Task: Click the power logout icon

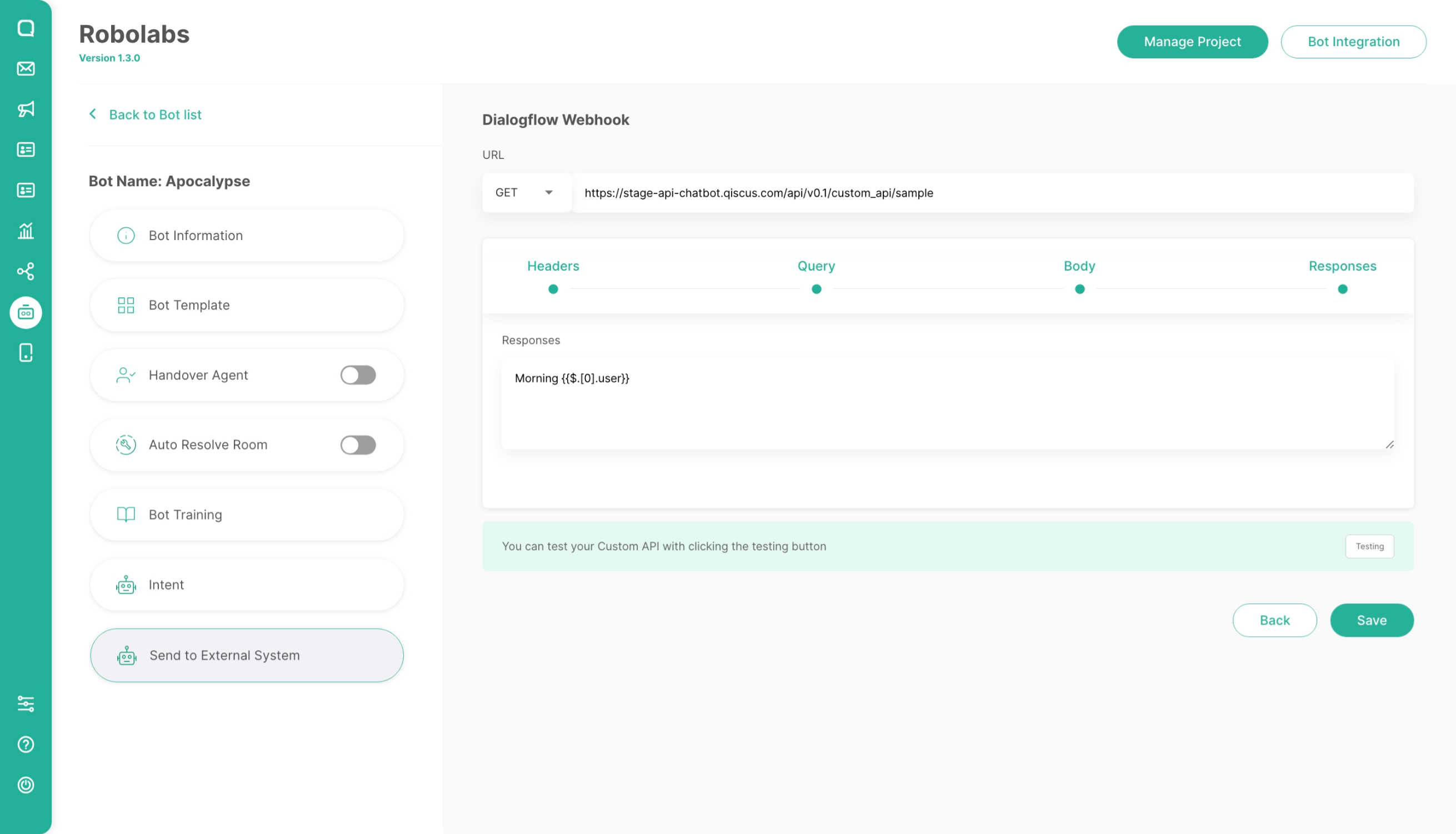Action: 26,785
